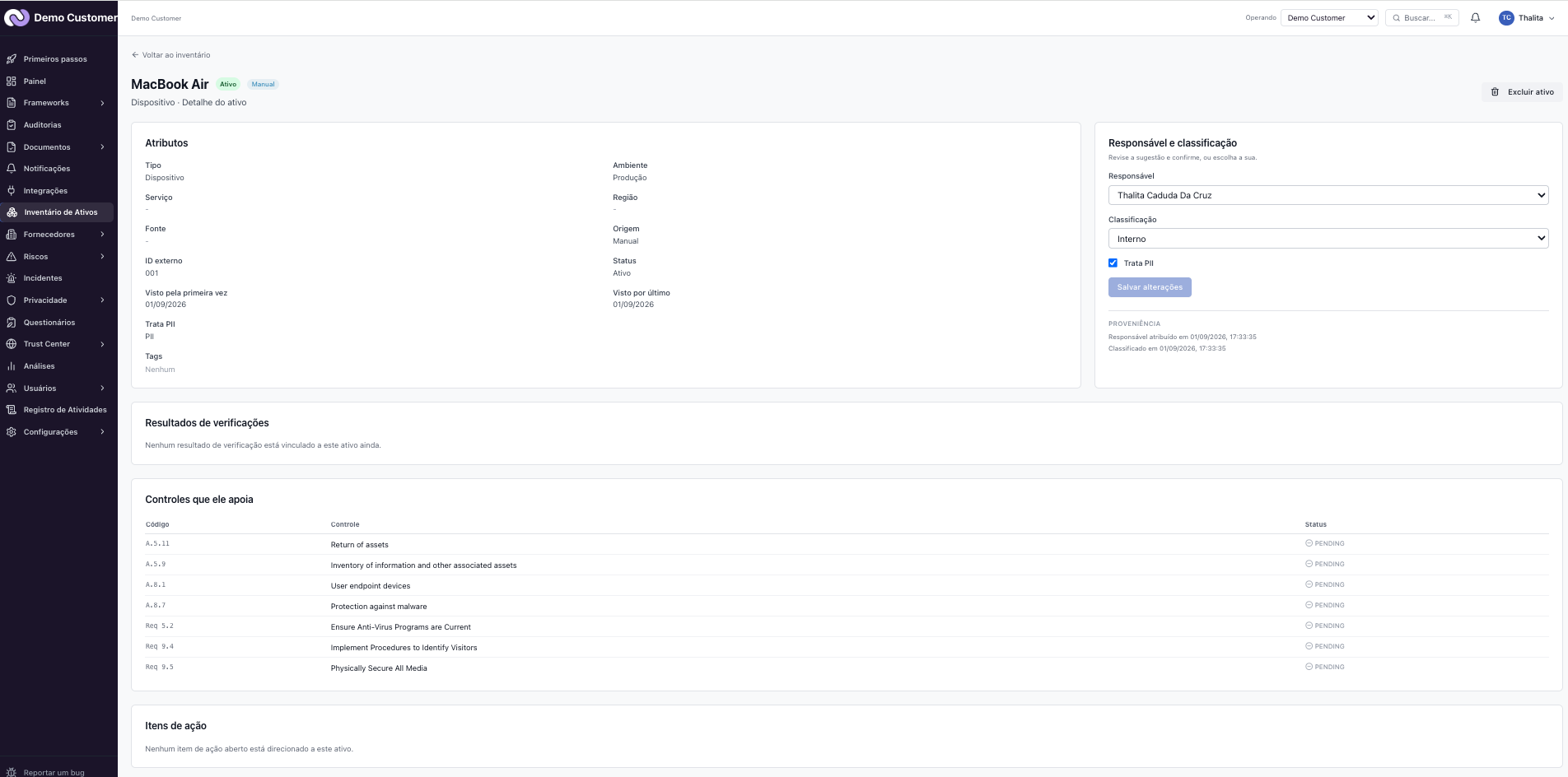
Task: Click the trash icon on Excluir ativo
Action: tap(1496, 92)
